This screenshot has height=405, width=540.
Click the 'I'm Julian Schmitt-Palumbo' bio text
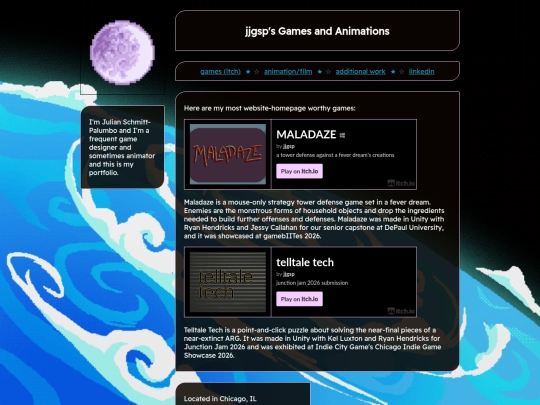[x=122, y=147]
